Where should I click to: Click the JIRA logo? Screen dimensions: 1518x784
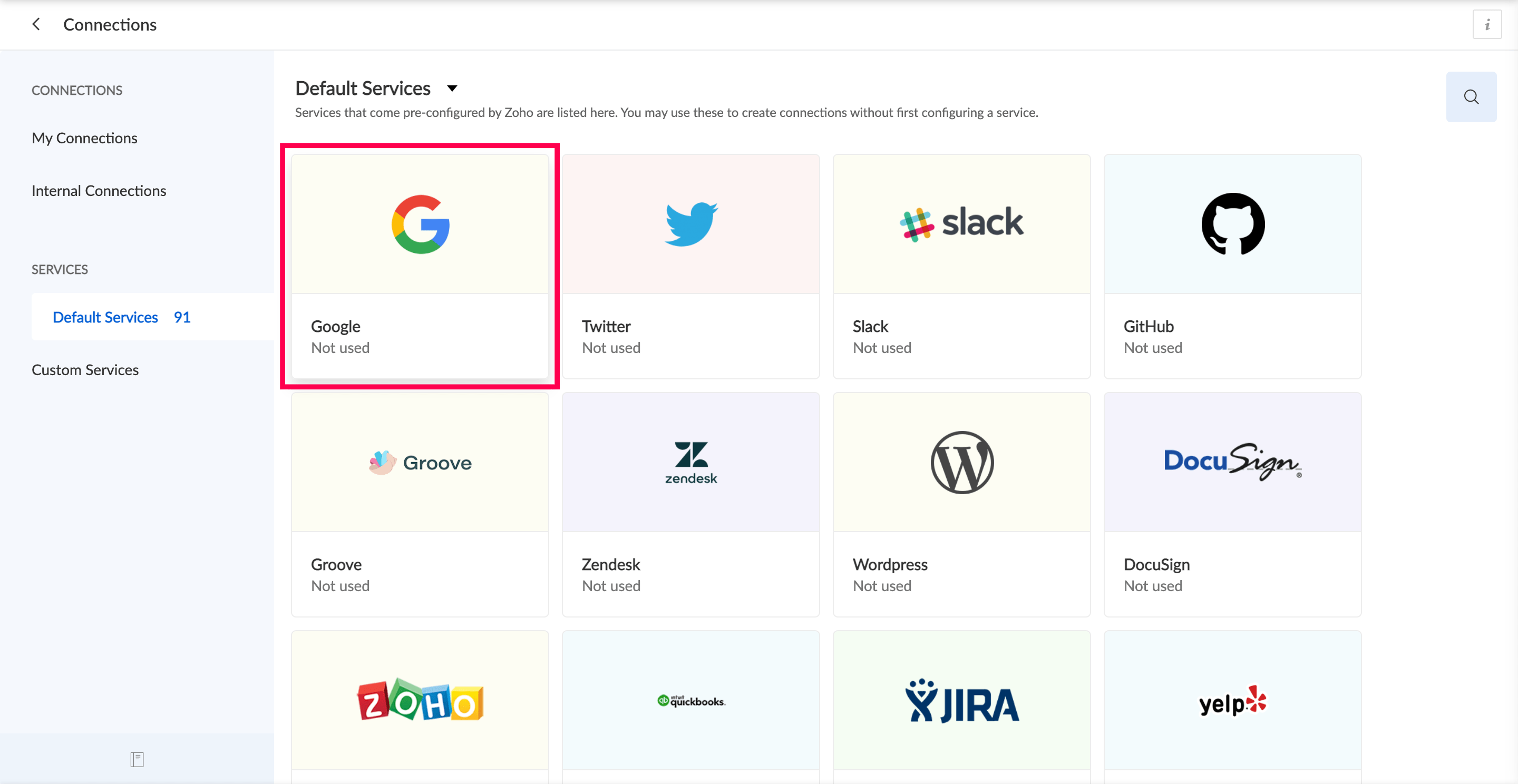point(962,700)
